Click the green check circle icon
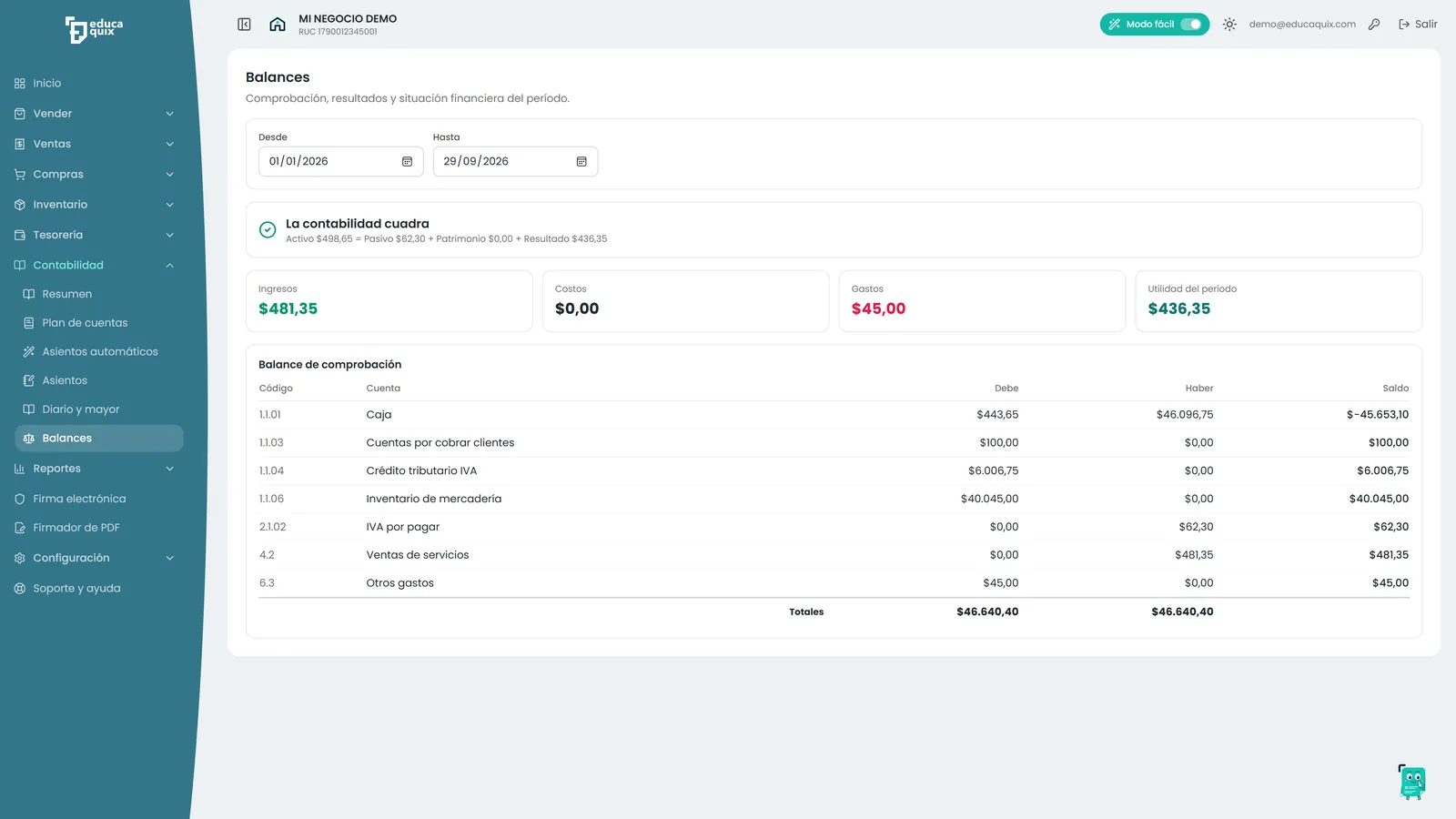 click(268, 230)
